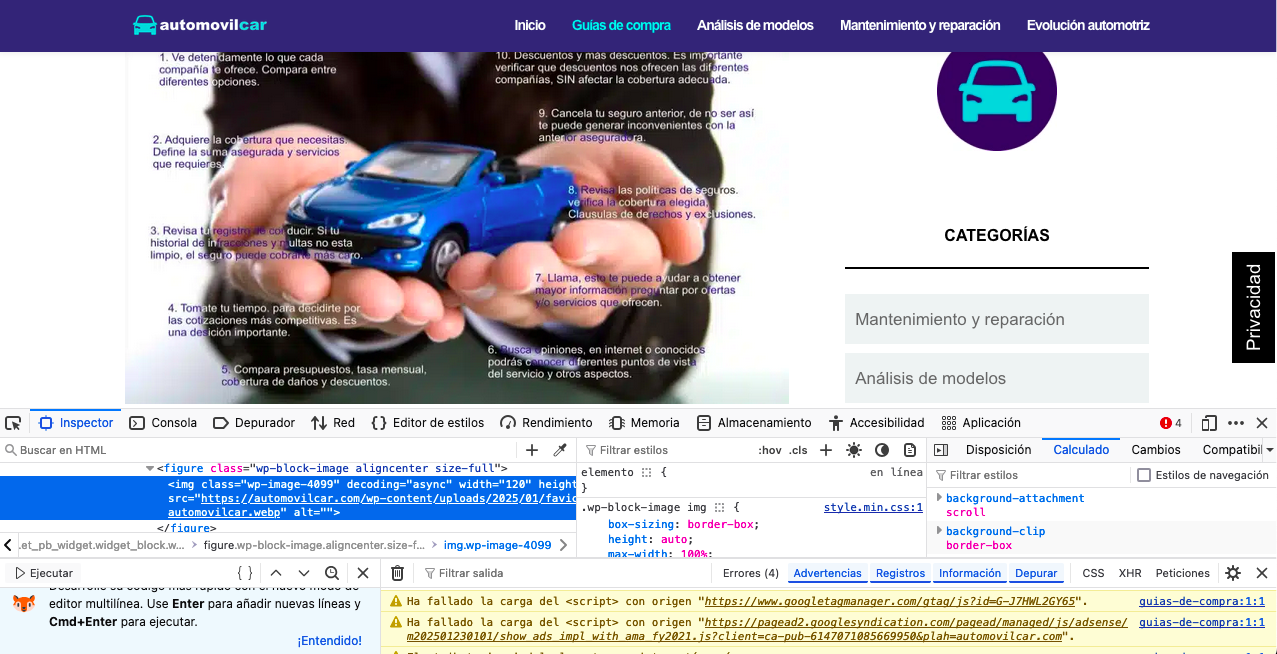Screen dimensions: 1277x654
Task: Open the Depurador debugger tab
Action: click(254, 423)
